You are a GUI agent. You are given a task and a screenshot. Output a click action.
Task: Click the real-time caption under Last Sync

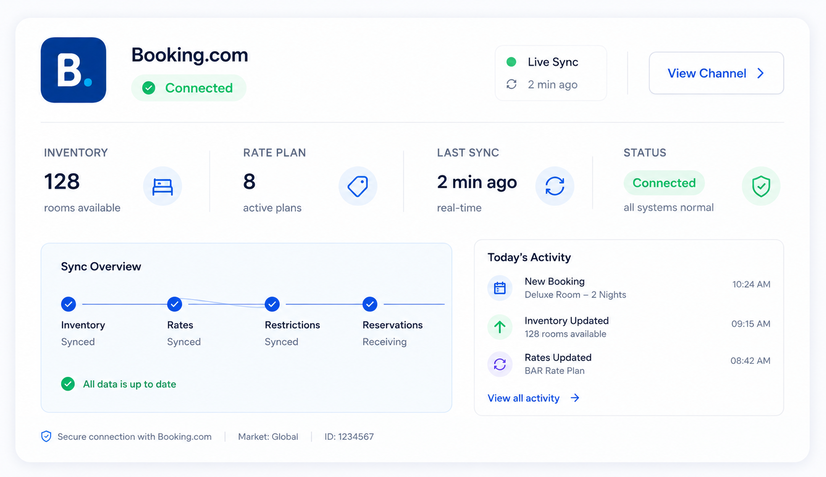(459, 208)
